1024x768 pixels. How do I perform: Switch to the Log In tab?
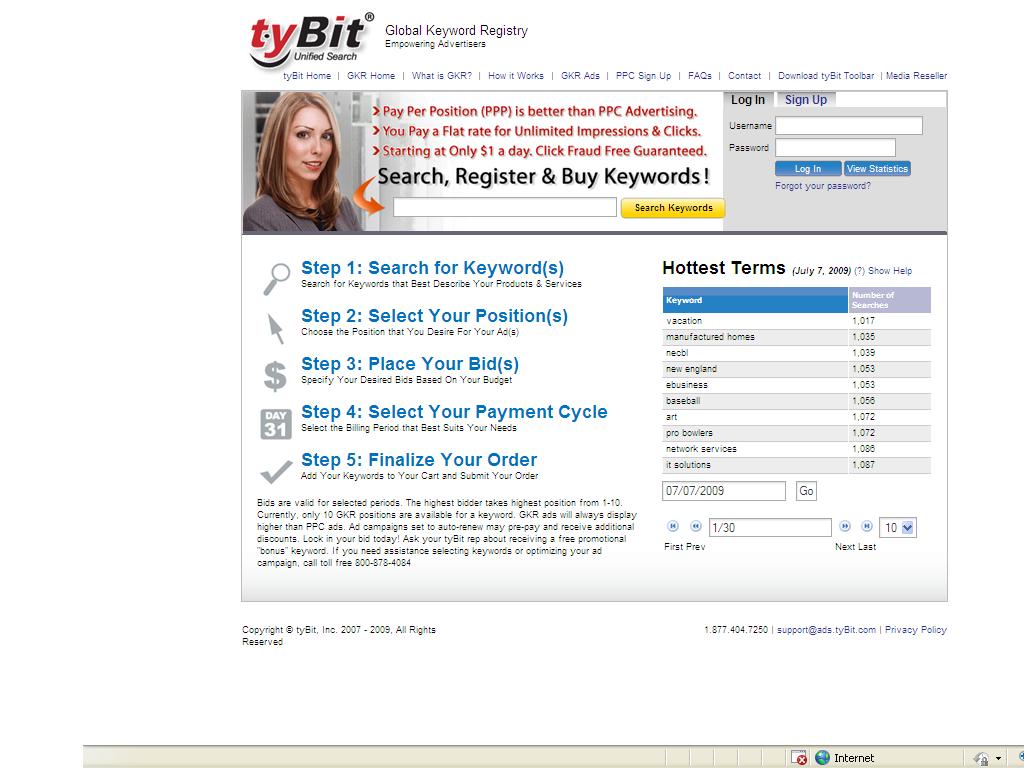[x=748, y=100]
